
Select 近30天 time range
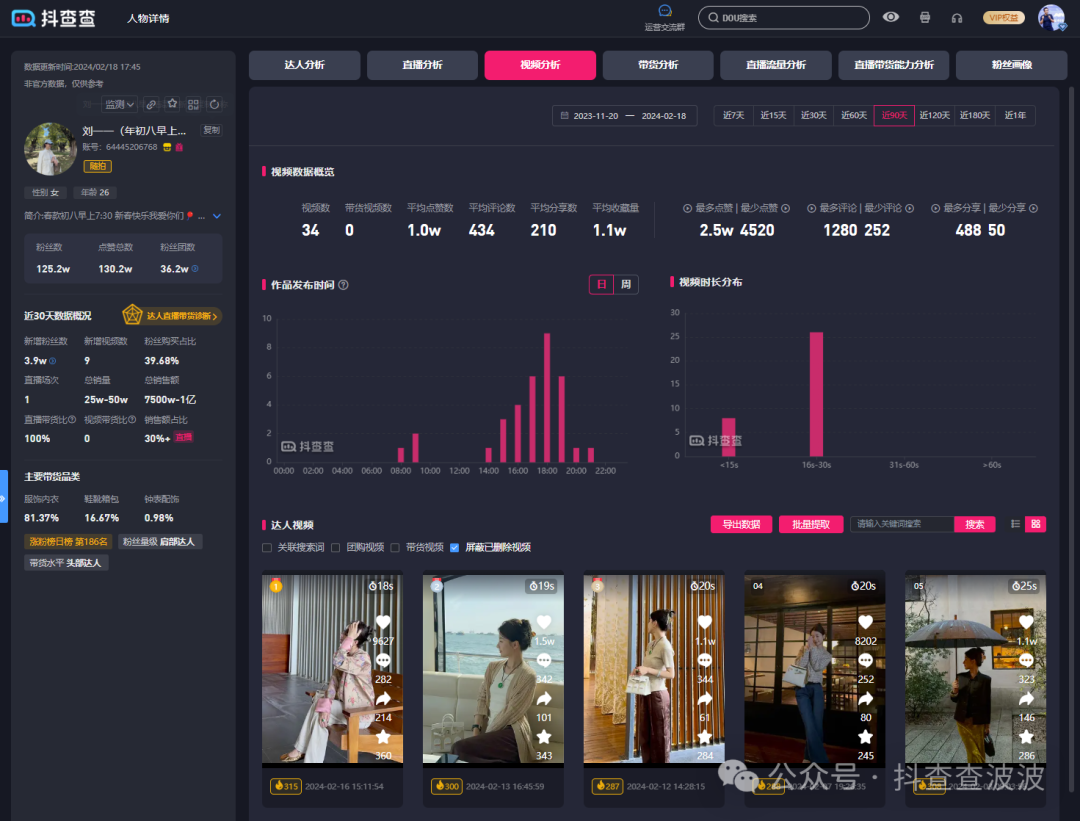(x=813, y=115)
